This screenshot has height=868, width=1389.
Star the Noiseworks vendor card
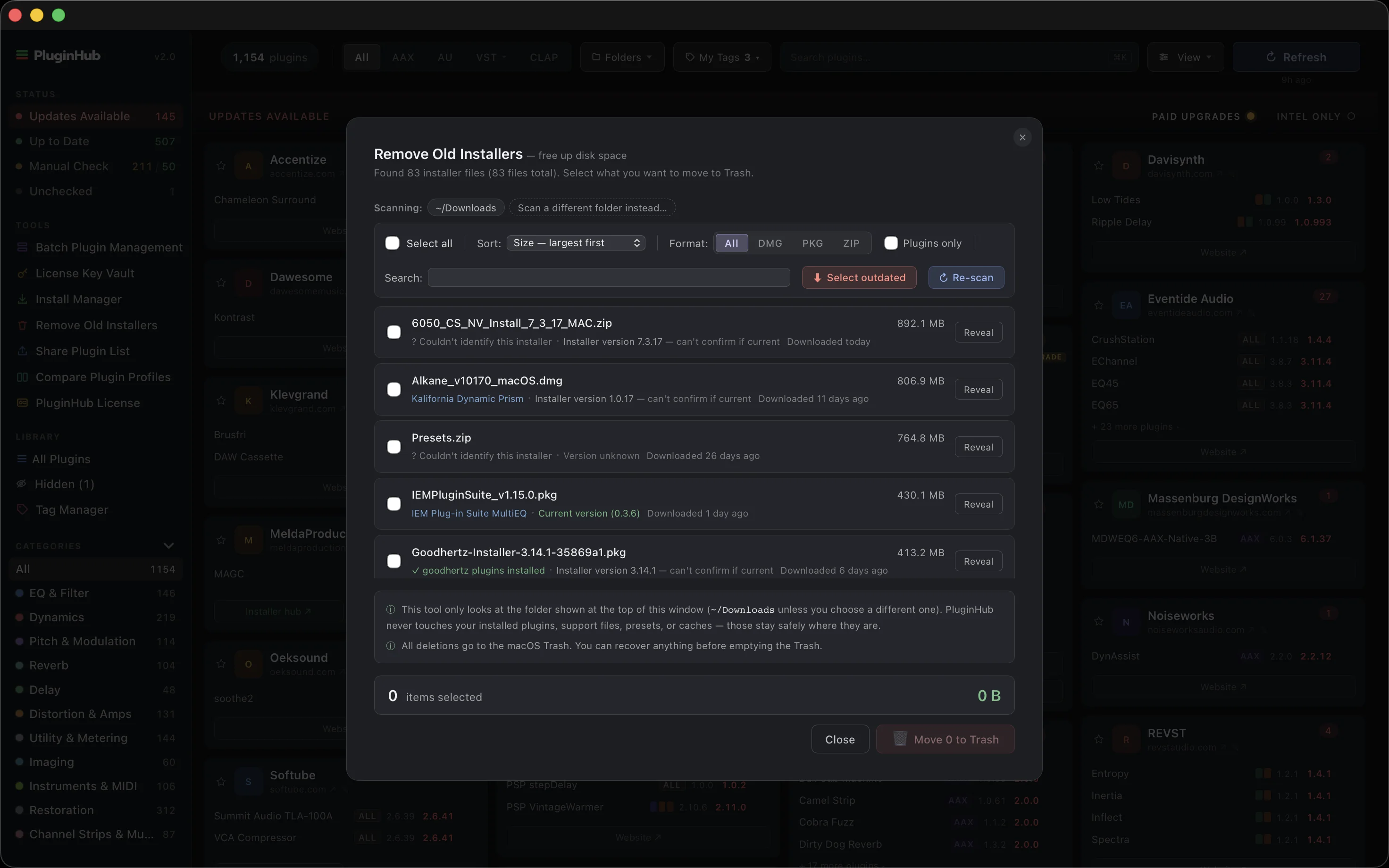tap(1098, 621)
